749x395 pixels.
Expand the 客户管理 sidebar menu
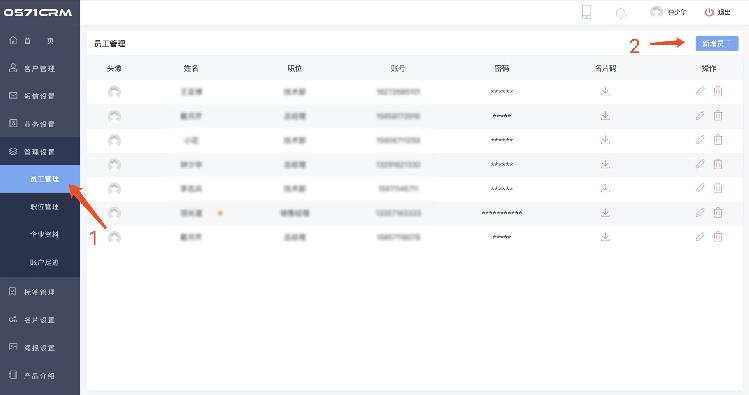[40, 68]
